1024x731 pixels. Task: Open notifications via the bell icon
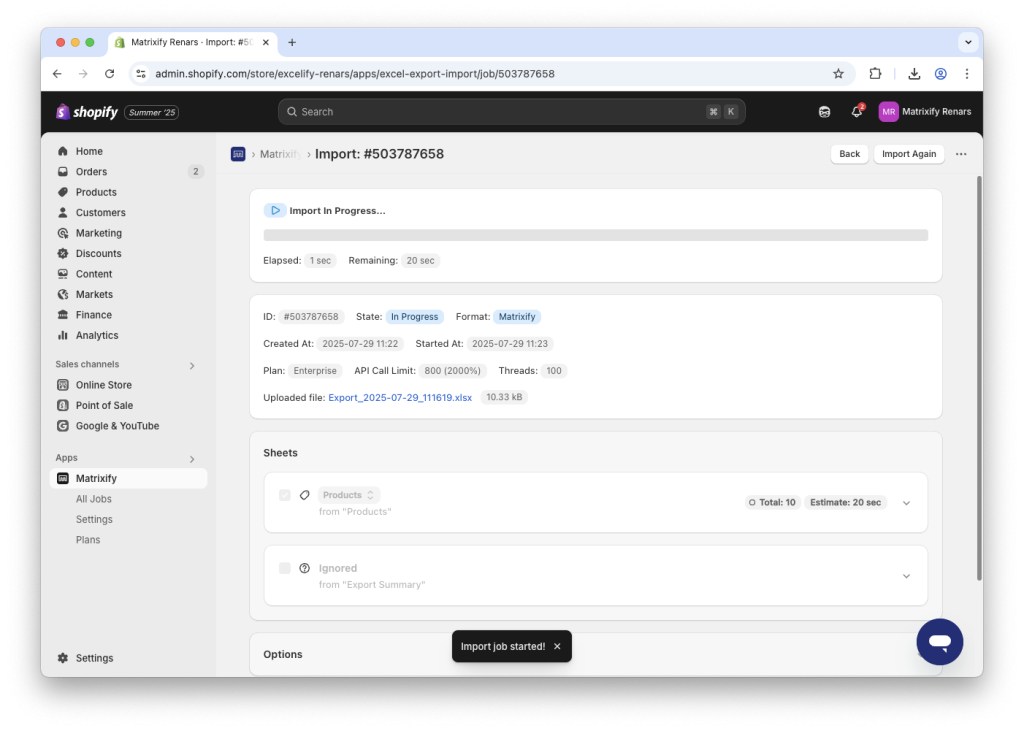[x=856, y=111]
